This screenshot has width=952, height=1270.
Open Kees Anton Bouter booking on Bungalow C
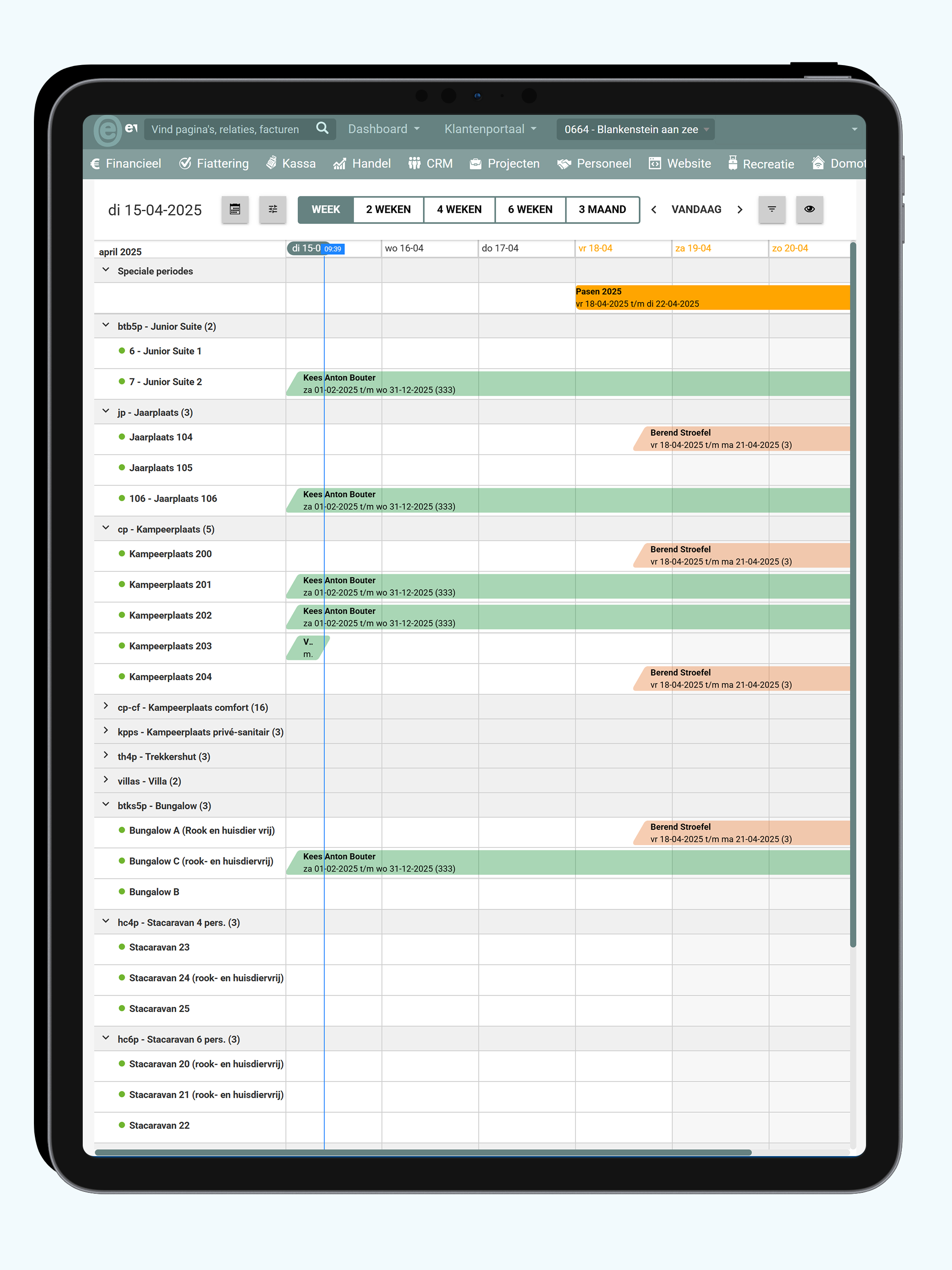tap(569, 862)
